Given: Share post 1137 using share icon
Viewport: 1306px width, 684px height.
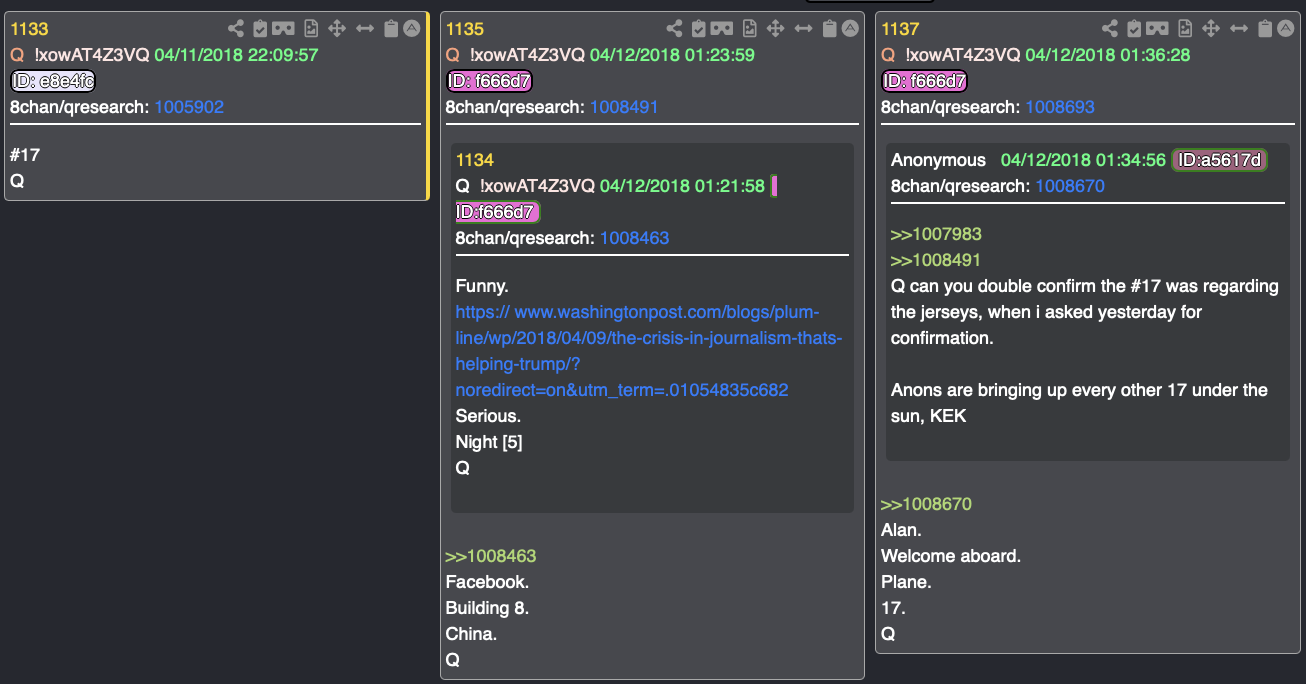Looking at the screenshot, I should (1110, 29).
